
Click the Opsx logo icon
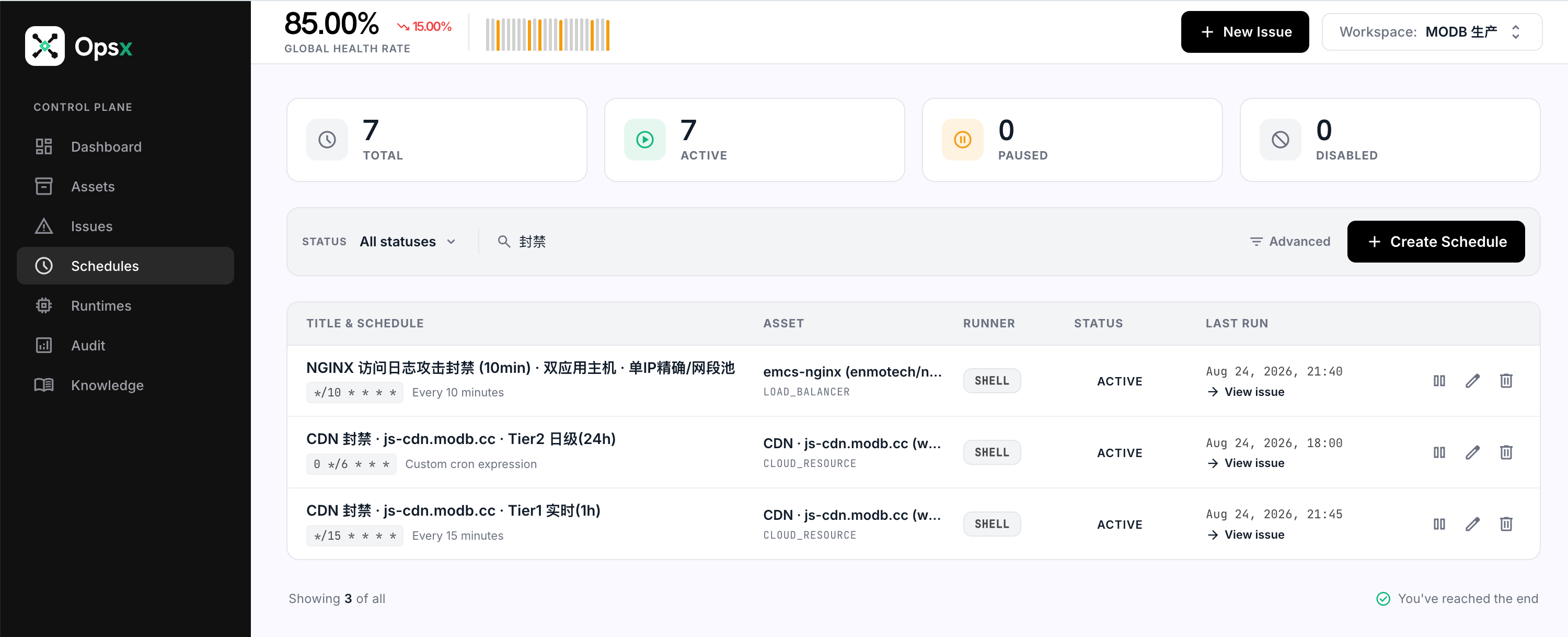click(x=44, y=45)
